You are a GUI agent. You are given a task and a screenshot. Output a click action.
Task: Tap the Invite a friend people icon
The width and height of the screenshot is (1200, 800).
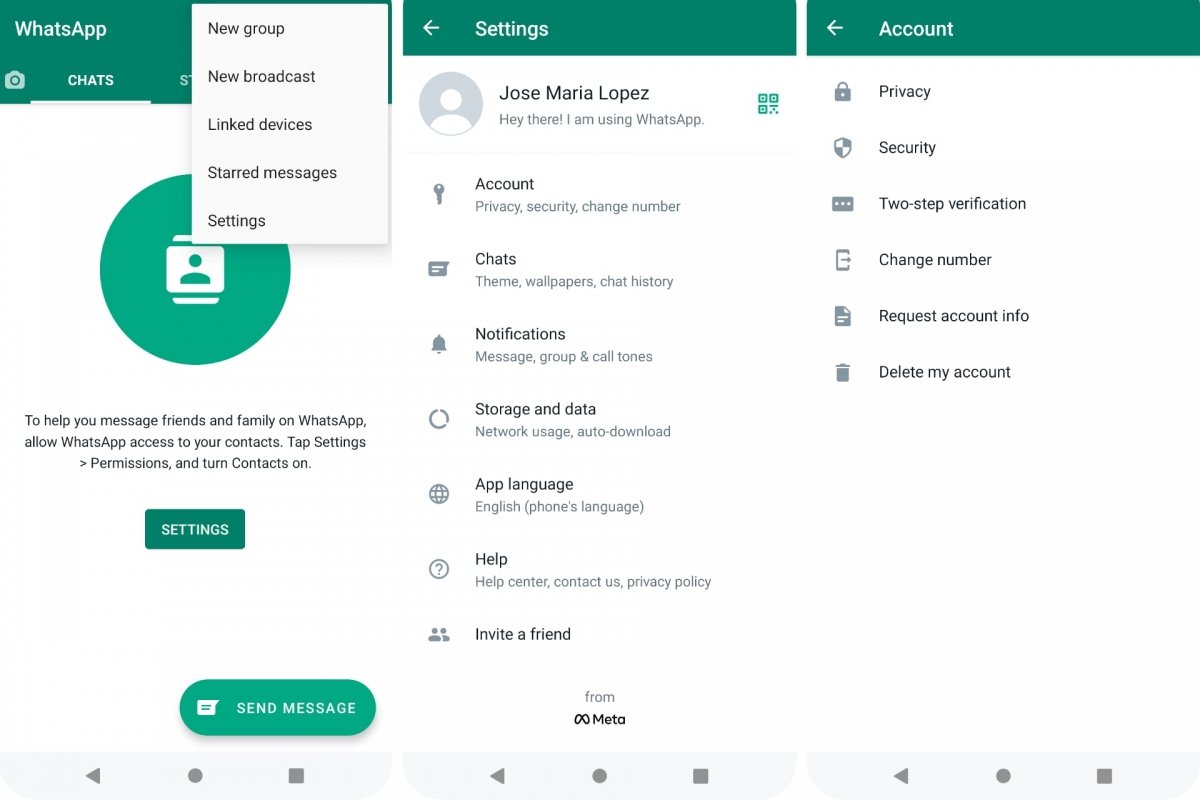point(438,634)
